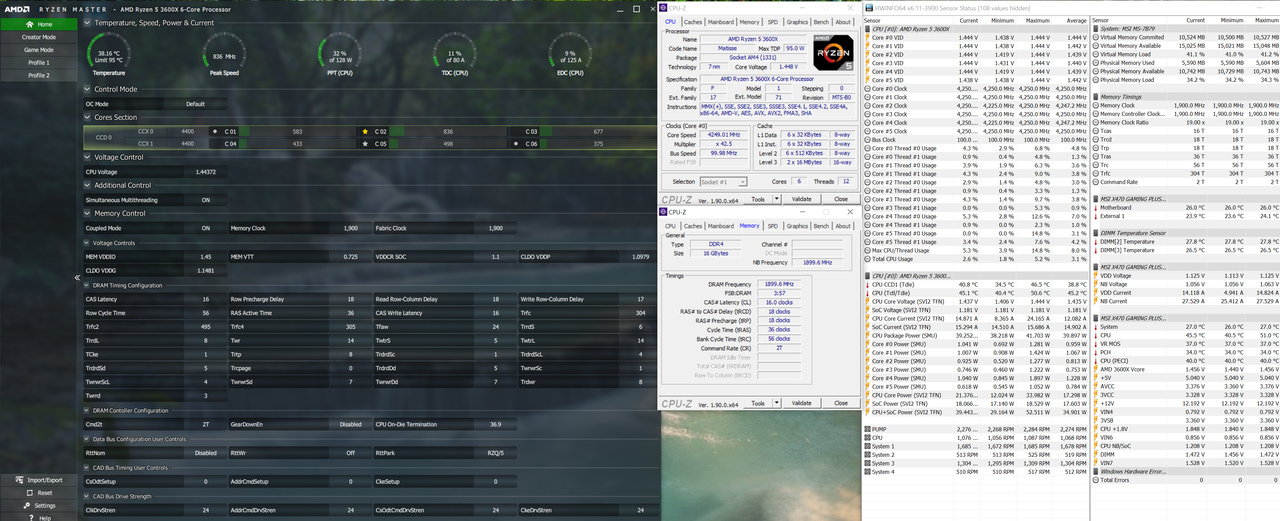This screenshot has width=1280, height=521.
Task: Click the clock icon for Core #0 Clock
Action: pyautogui.click(x=867, y=89)
